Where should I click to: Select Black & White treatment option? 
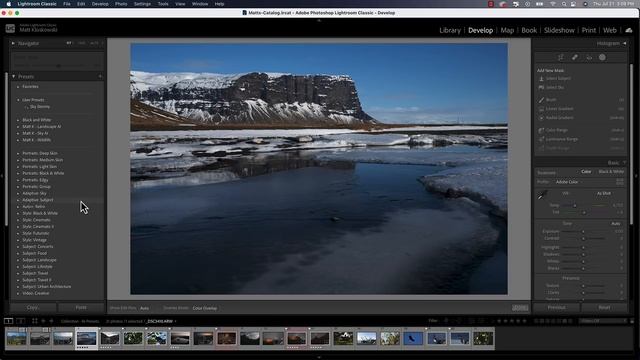click(x=611, y=172)
